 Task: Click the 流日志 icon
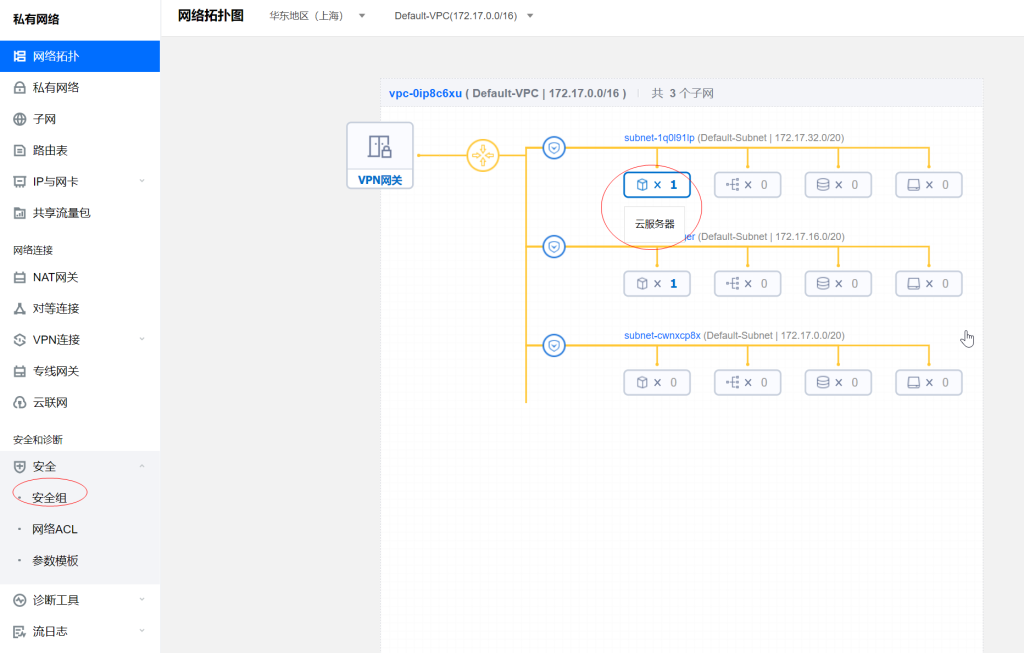(x=20, y=631)
